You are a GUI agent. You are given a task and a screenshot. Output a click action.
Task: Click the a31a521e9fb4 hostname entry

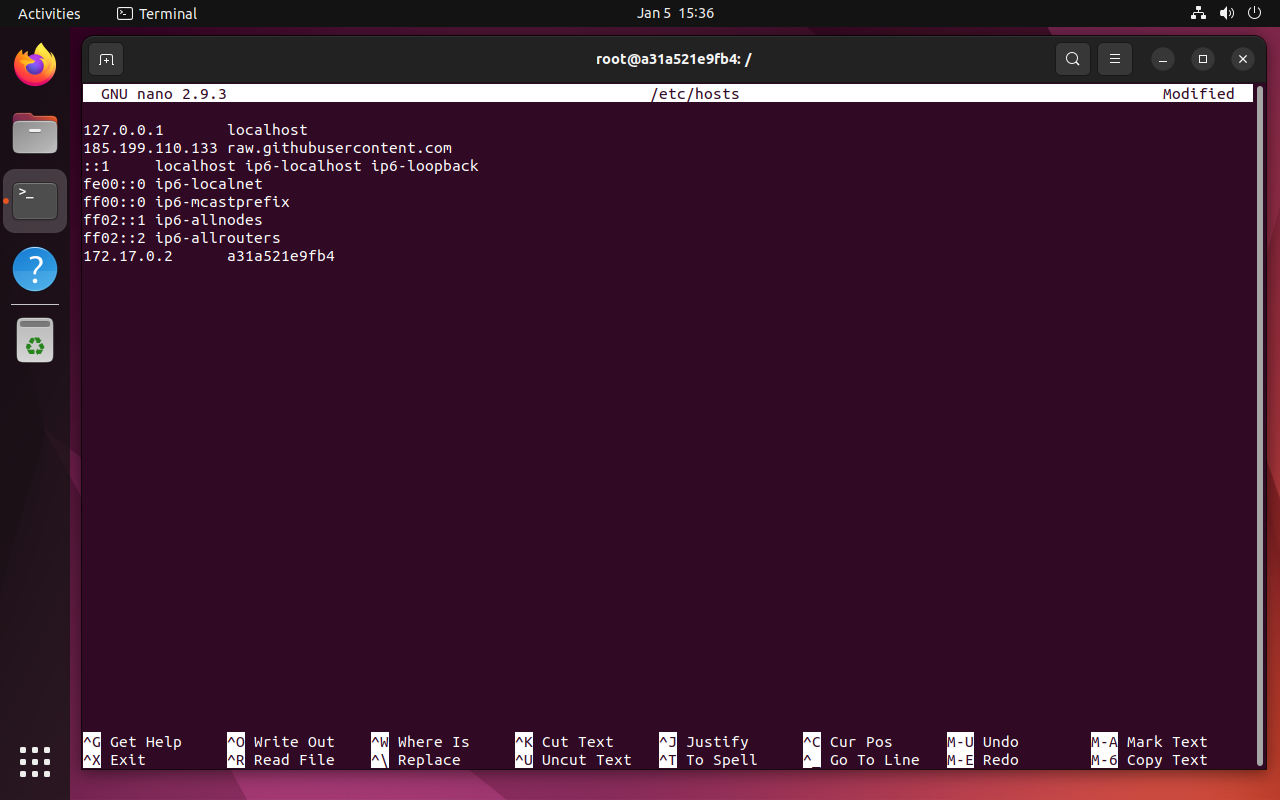pyautogui.click(x=280, y=256)
